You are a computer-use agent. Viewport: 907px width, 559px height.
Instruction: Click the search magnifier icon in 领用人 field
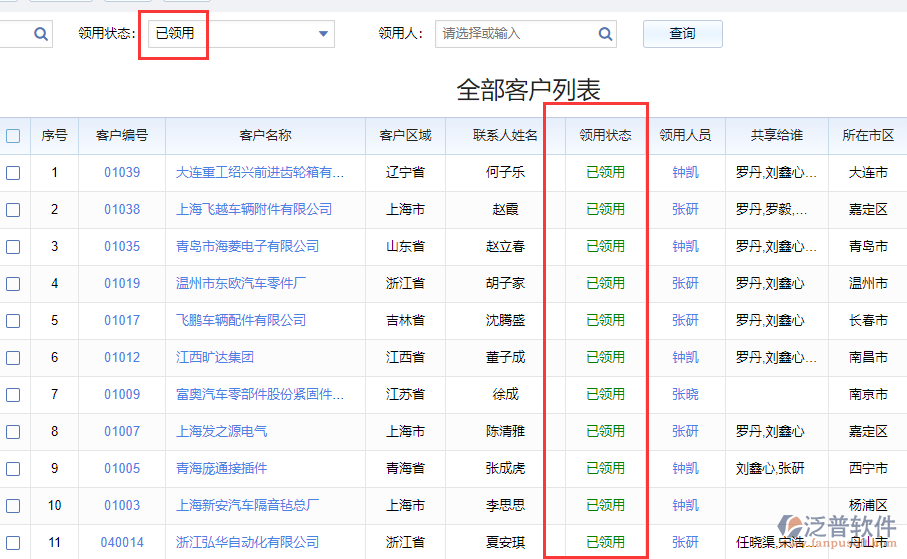coord(605,34)
